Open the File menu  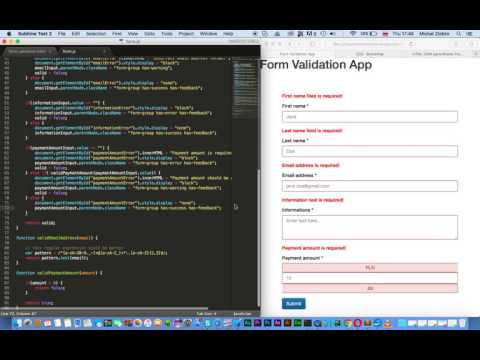coord(62,34)
